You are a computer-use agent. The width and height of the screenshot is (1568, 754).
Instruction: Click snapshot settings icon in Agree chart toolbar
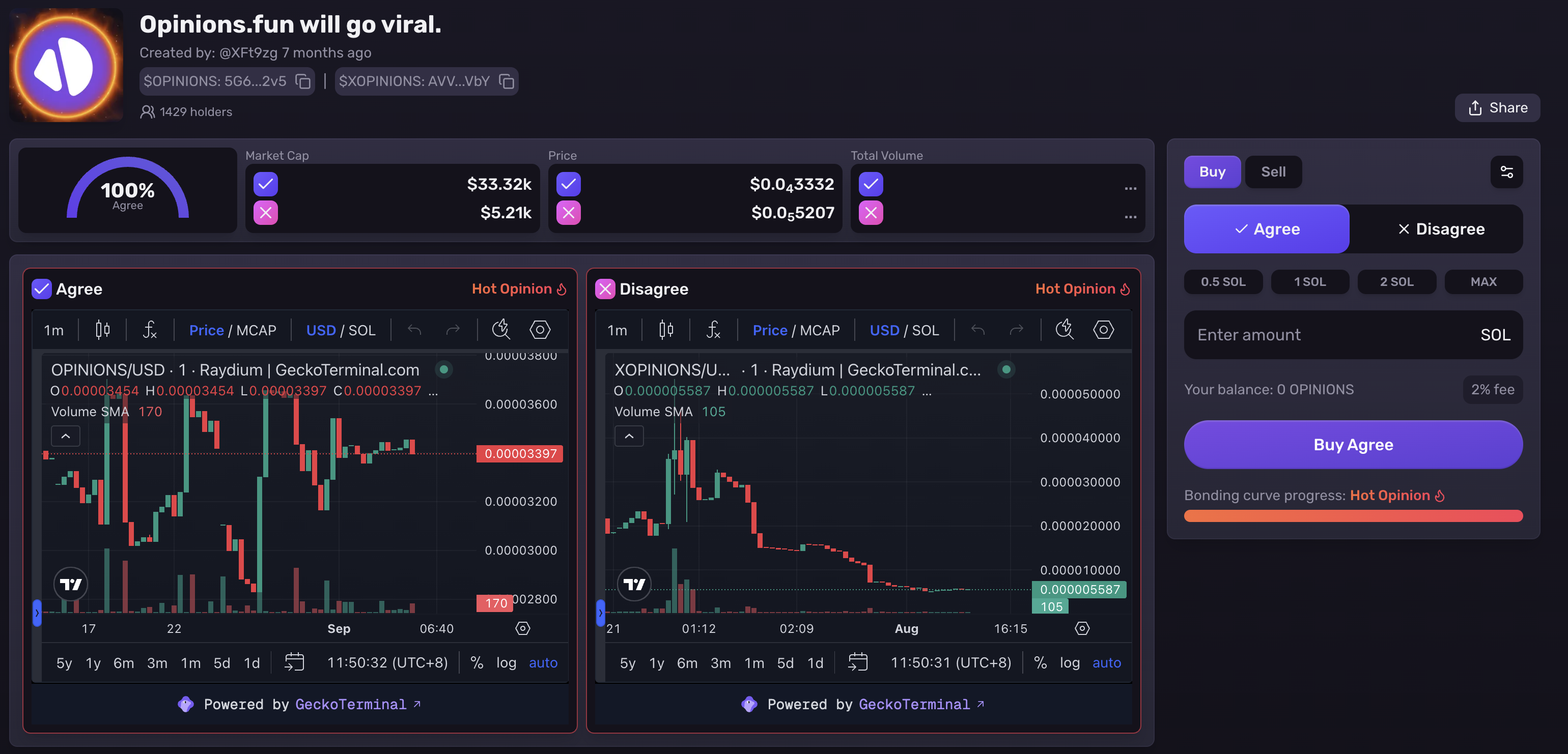[x=539, y=330]
